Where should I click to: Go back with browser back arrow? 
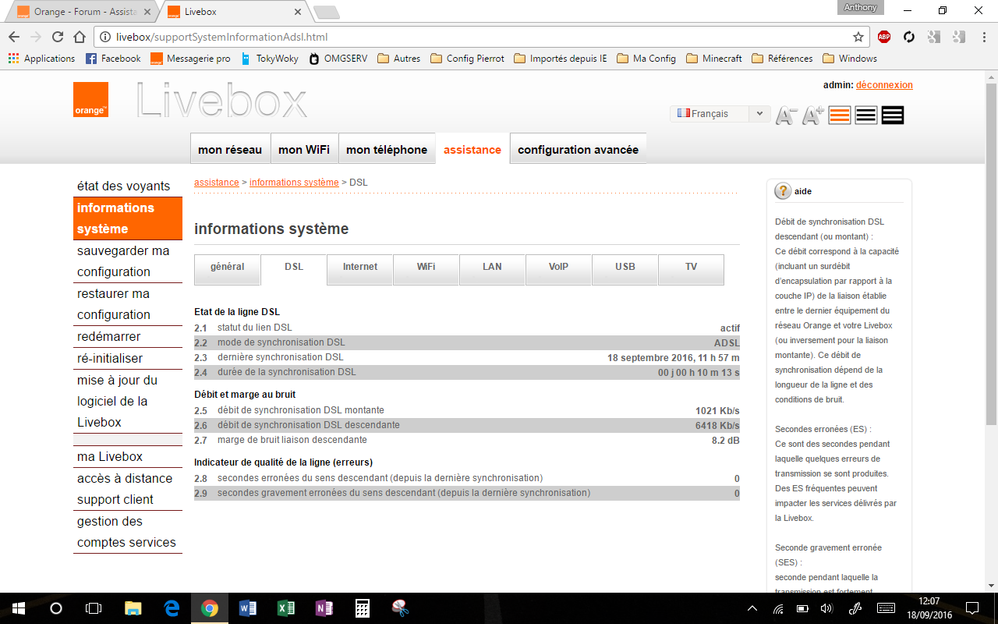14,37
